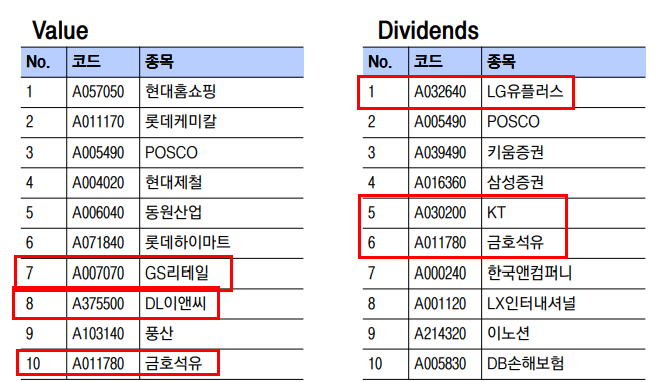This screenshot has height=382, width=659.
Task: Click the code cell A004020
Action: (x=98, y=182)
